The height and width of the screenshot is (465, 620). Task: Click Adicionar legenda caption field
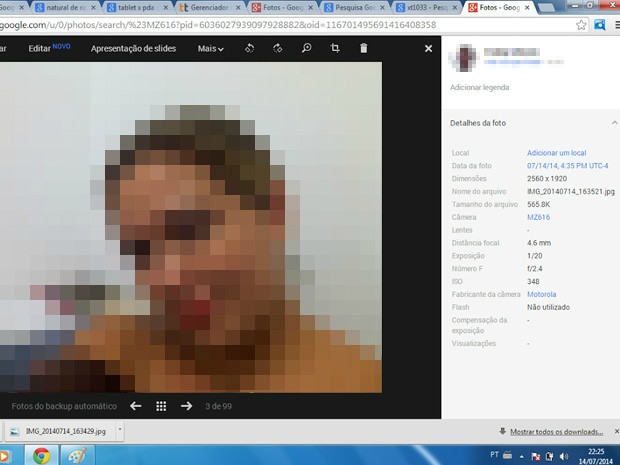tap(479, 87)
